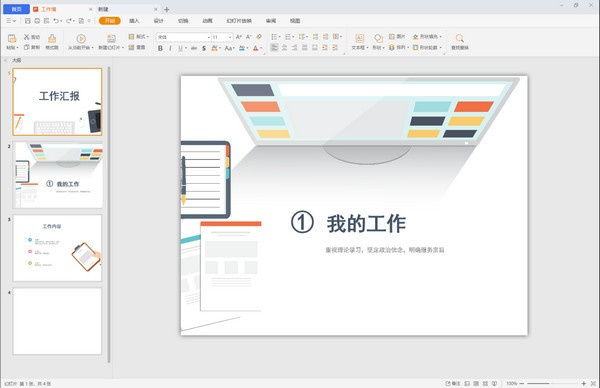Viewport: 600px width, 388px height.
Task: Select the Format Painter brush
Action: click(x=52, y=38)
